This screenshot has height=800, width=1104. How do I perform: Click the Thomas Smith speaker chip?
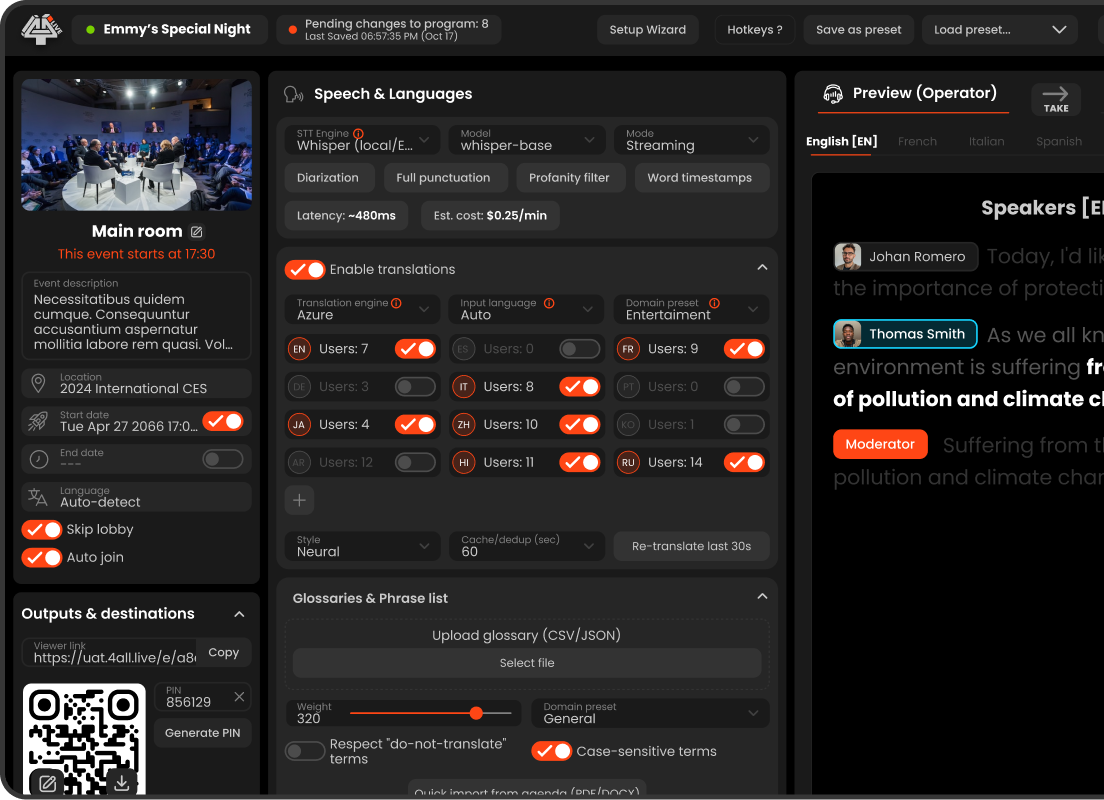[x=904, y=335]
